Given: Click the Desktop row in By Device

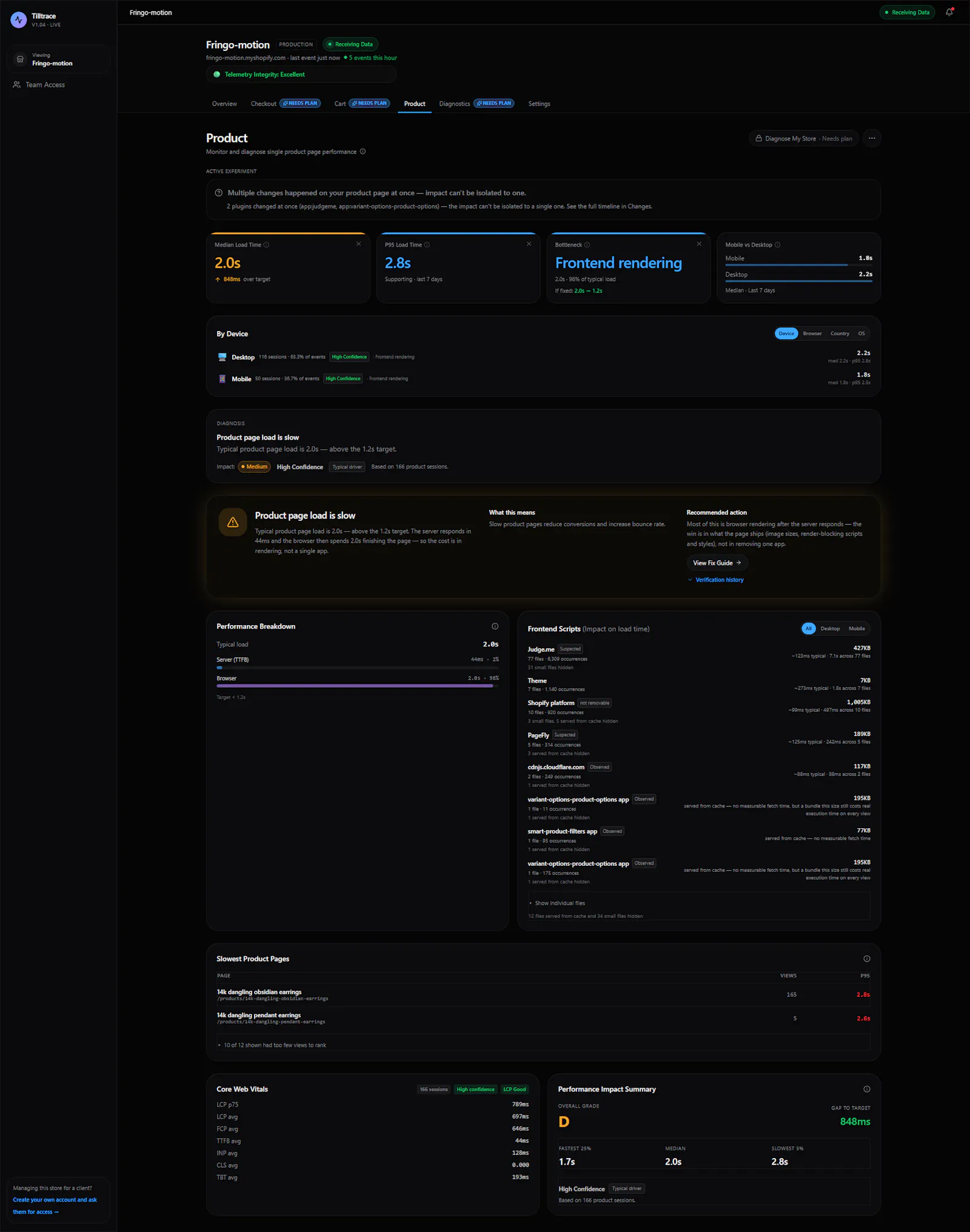Looking at the screenshot, I should (x=543, y=357).
